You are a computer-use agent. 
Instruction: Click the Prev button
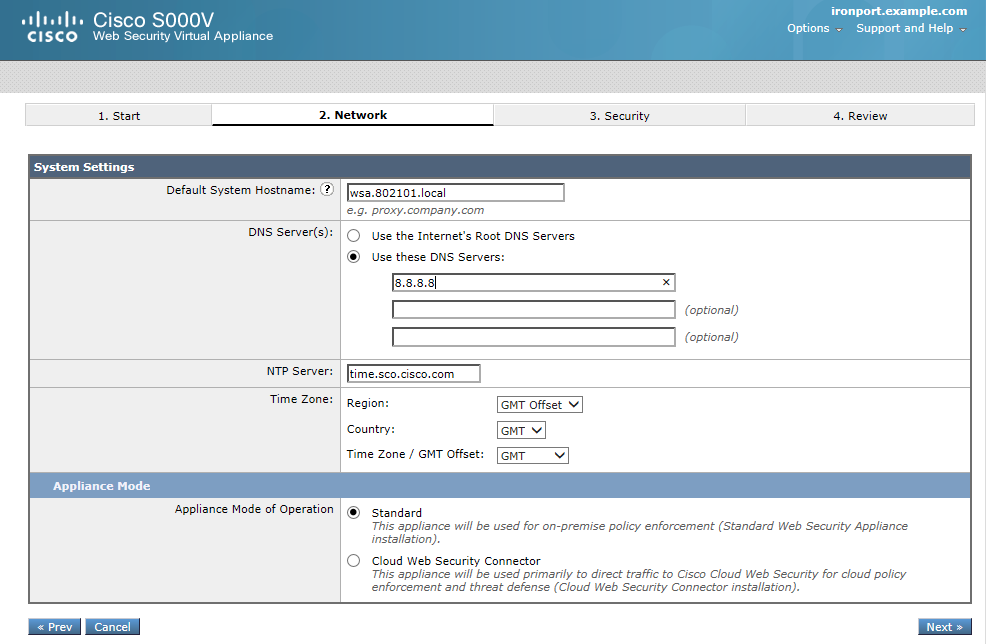click(x=54, y=626)
